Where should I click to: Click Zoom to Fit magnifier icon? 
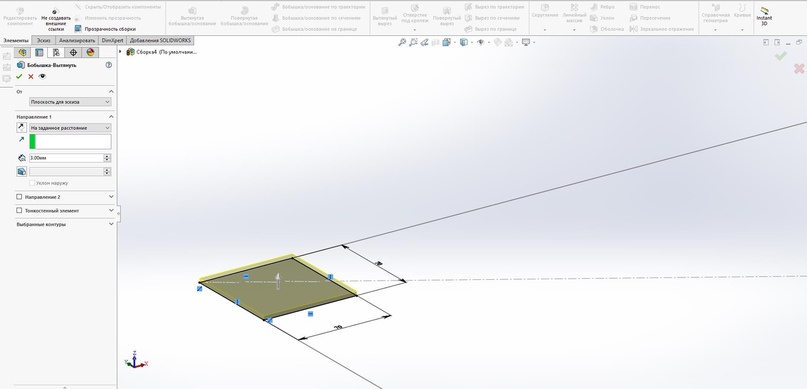(x=402, y=42)
